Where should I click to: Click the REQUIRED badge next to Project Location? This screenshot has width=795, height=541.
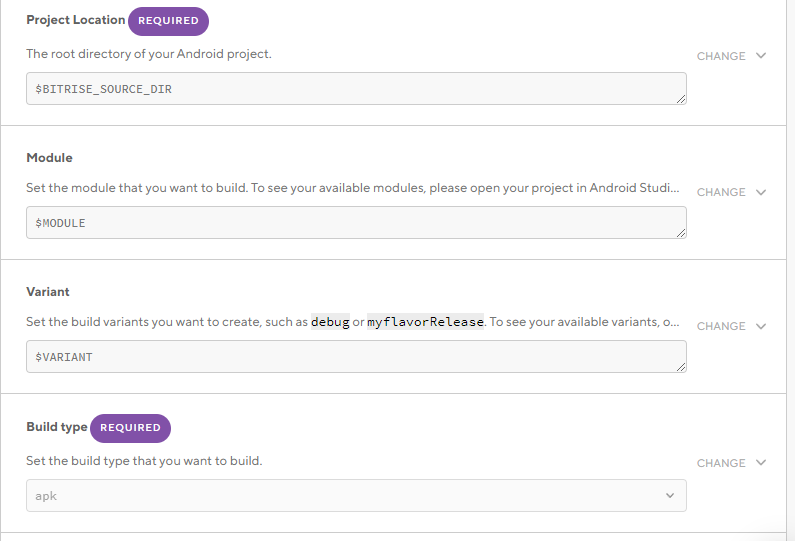pyautogui.click(x=168, y=21)
